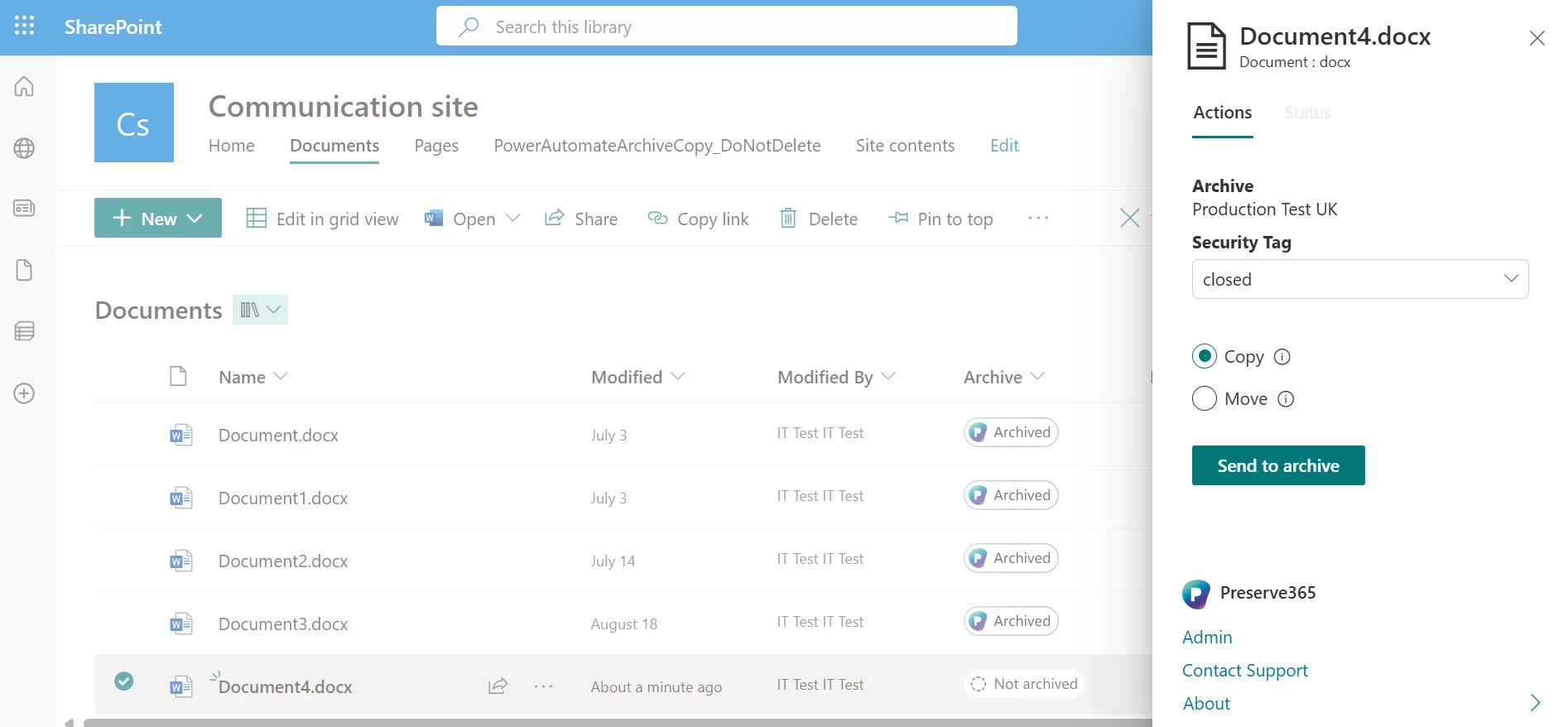This screenshot has width=1568, height=727.
Task: Click the Word icon for Document3.docx
Action: [x=180, y=623]
